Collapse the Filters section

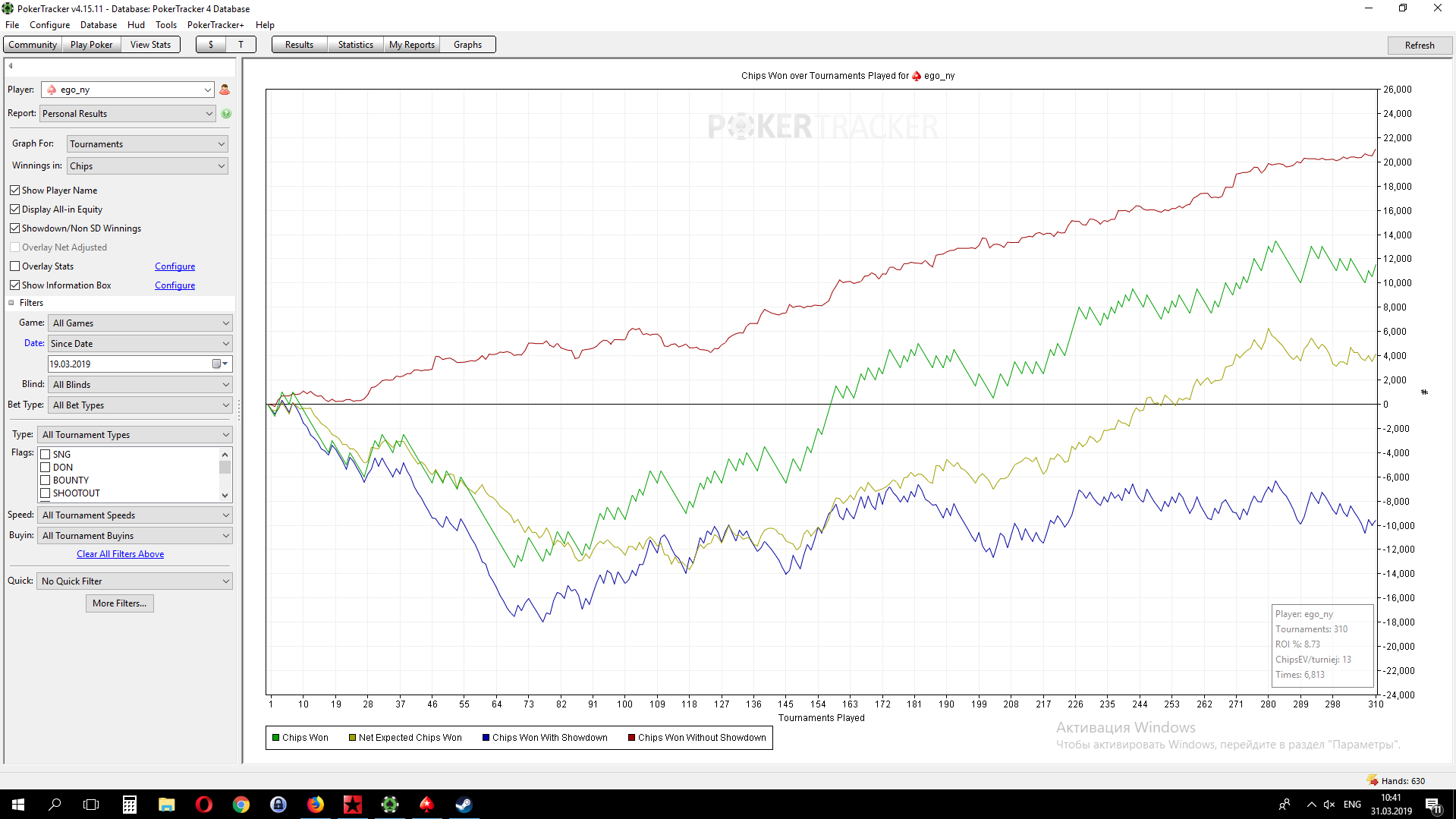(11, 303)
